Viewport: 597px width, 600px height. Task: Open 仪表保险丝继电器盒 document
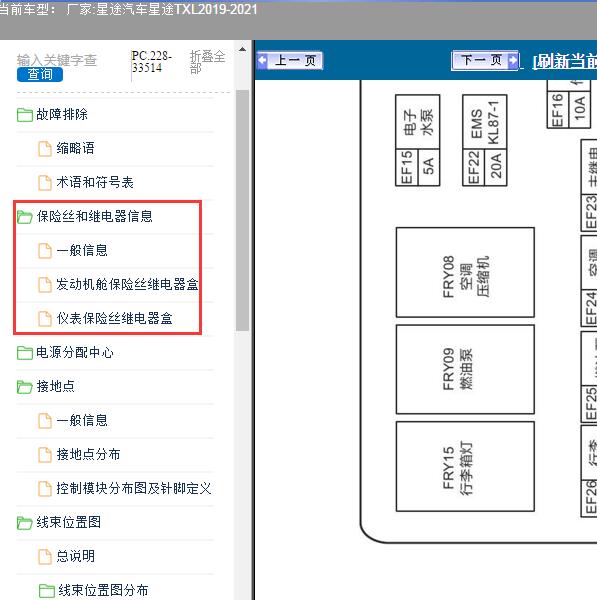(x=114, y=318)
